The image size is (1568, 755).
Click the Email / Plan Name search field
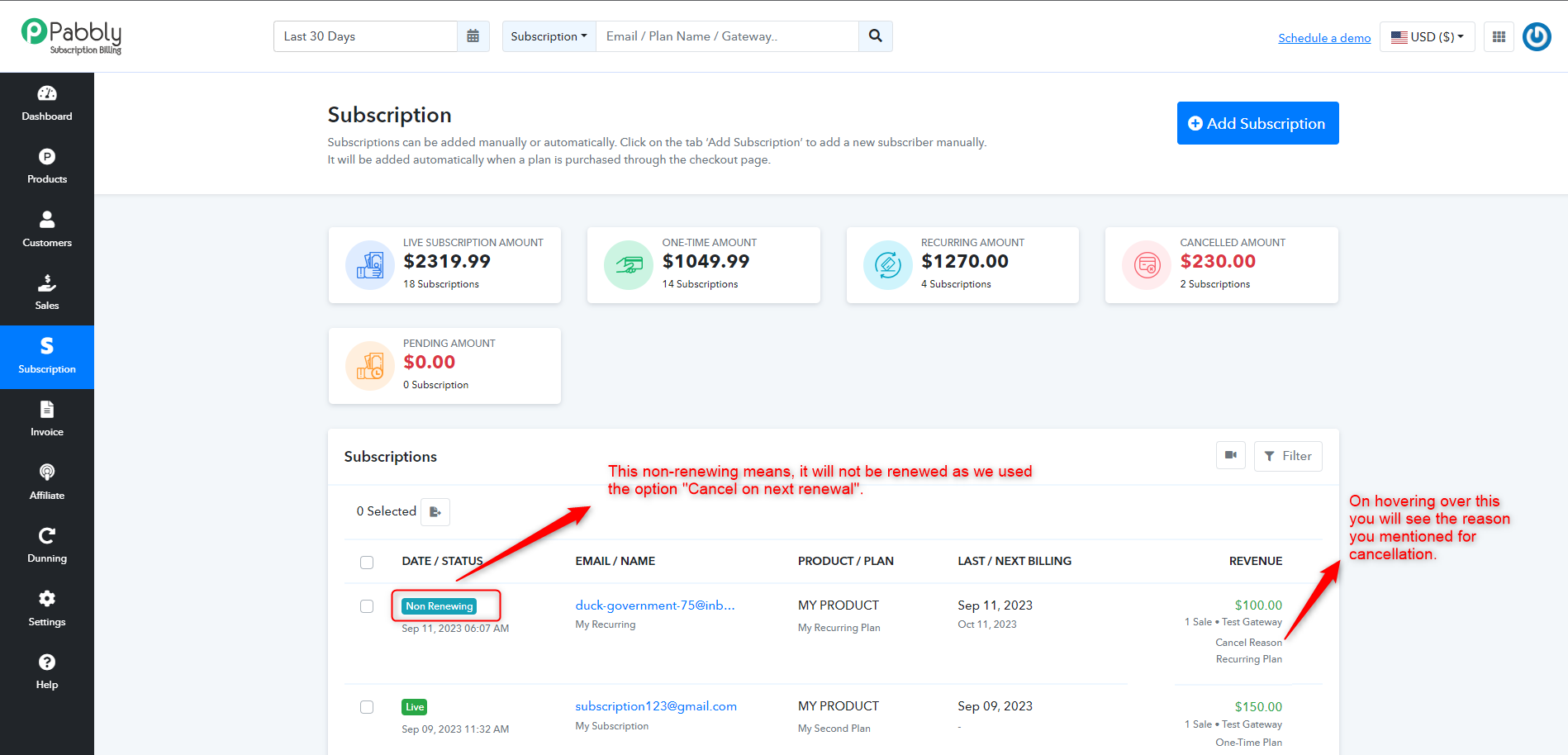[727, 36]
